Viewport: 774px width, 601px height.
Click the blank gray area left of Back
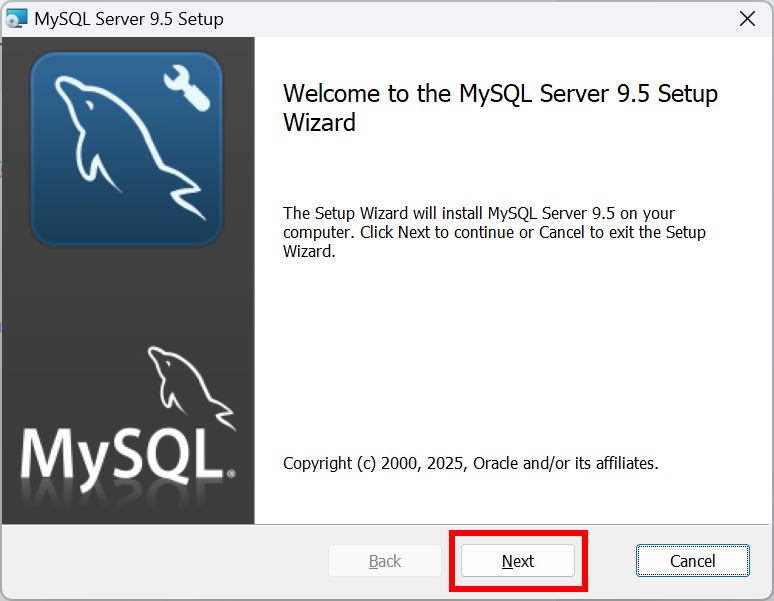click(165, 562)
